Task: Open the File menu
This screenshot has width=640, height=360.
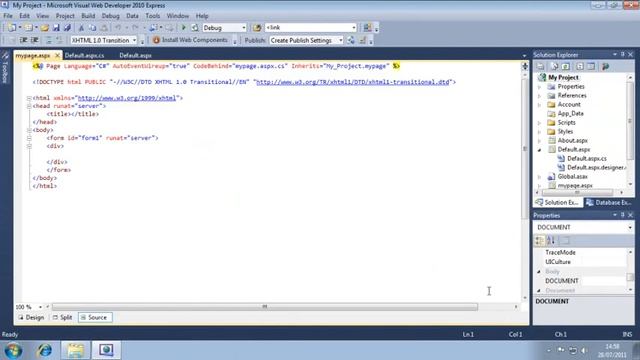Action: (x=8, y=16)
